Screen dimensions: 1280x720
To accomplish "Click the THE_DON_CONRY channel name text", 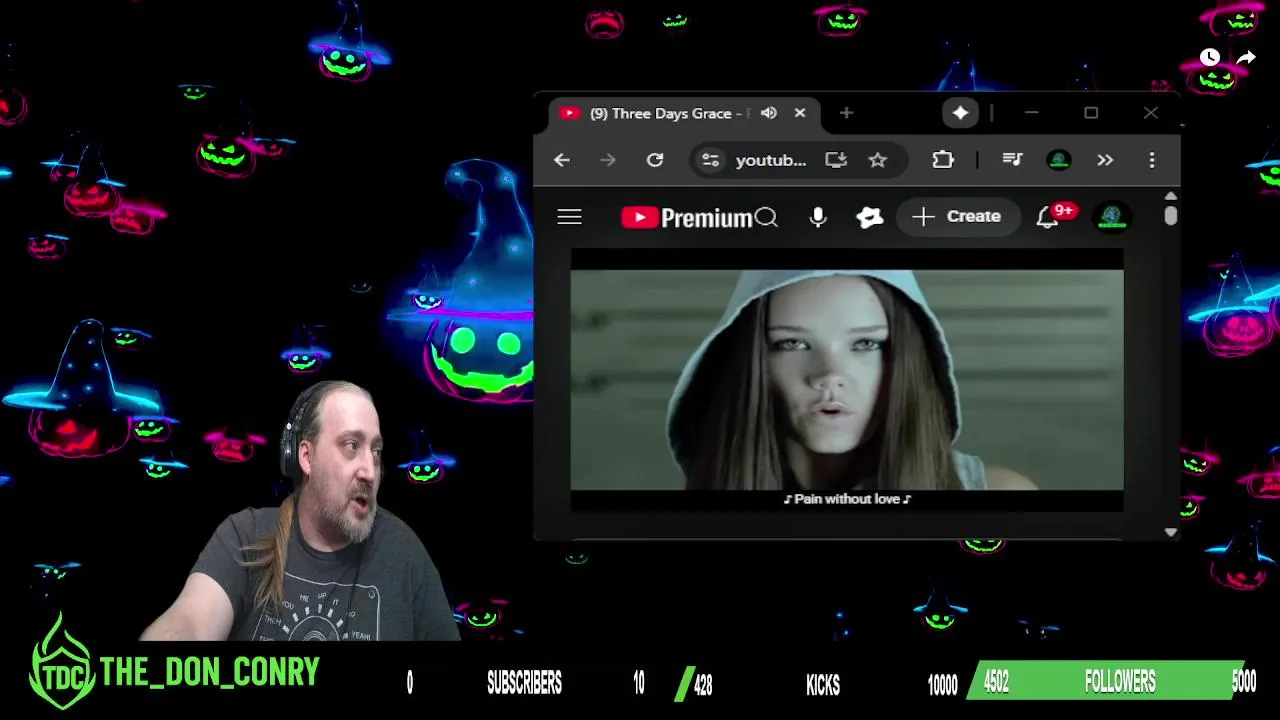I will [210, 673].
